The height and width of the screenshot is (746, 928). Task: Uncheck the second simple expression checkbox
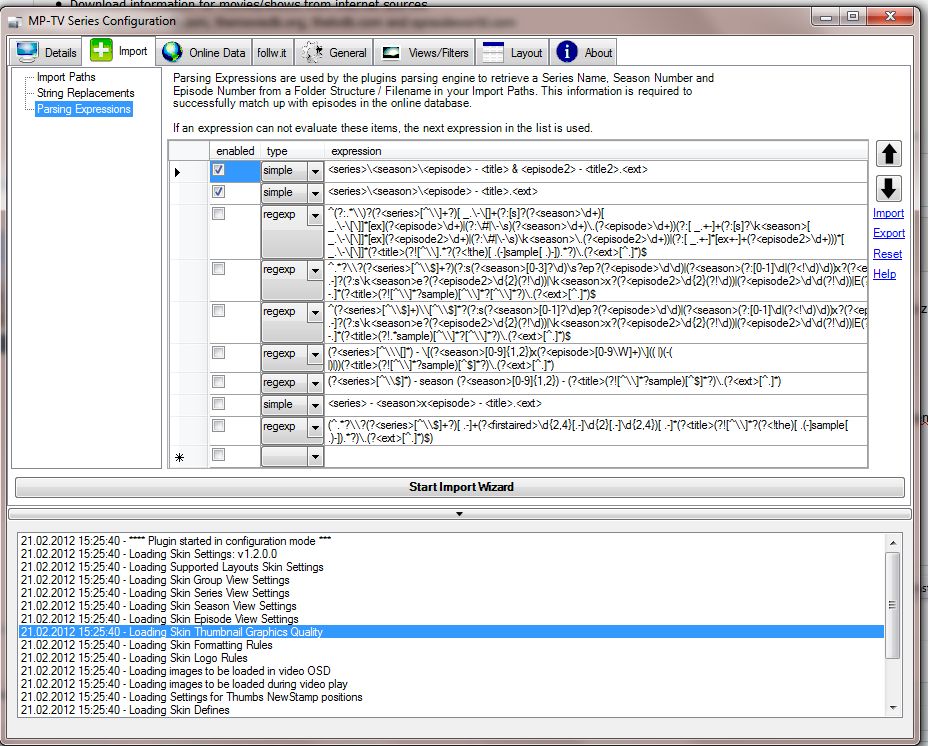point(218,192)
